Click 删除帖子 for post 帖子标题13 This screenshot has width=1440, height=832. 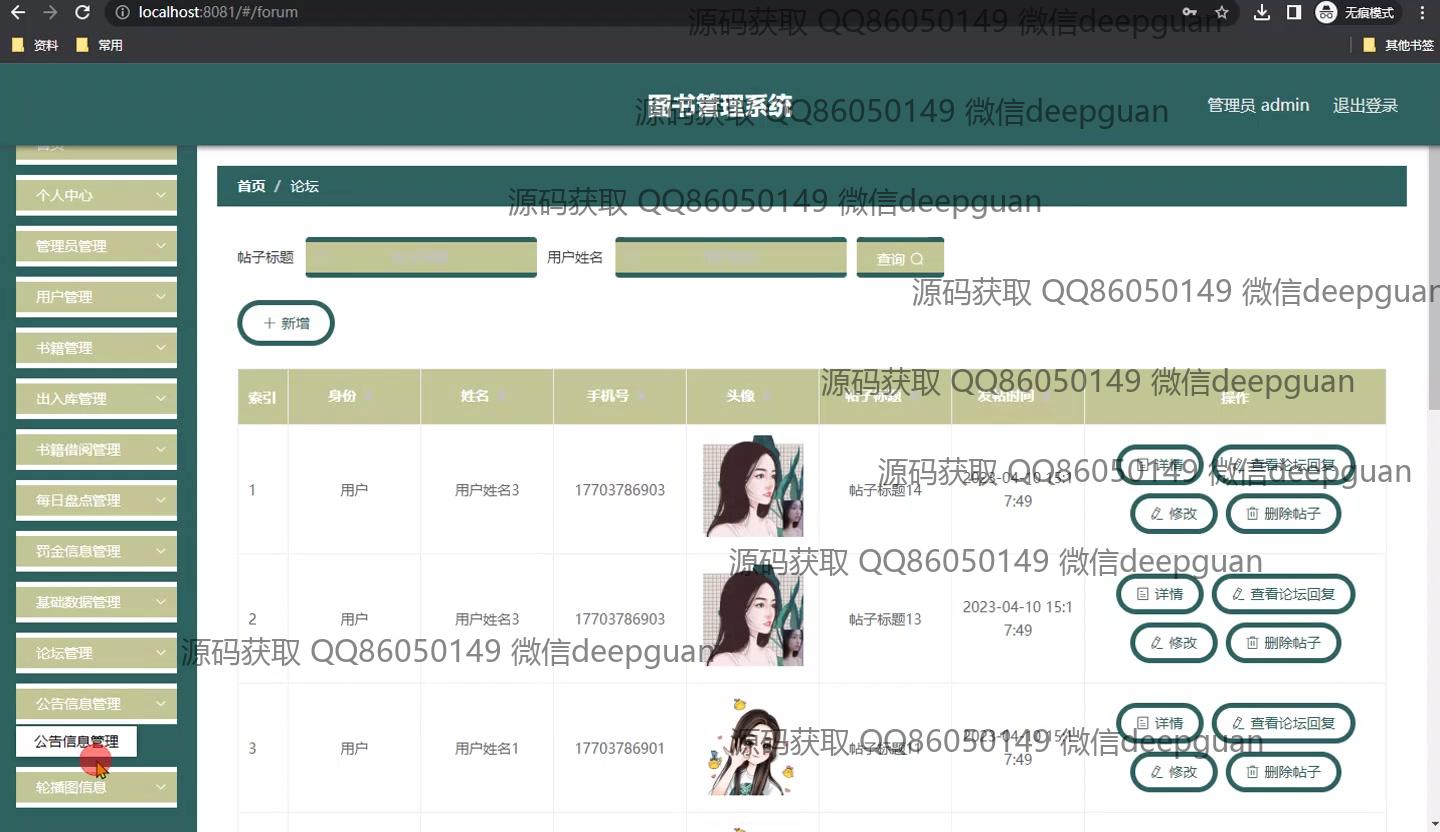[1283, 643]
